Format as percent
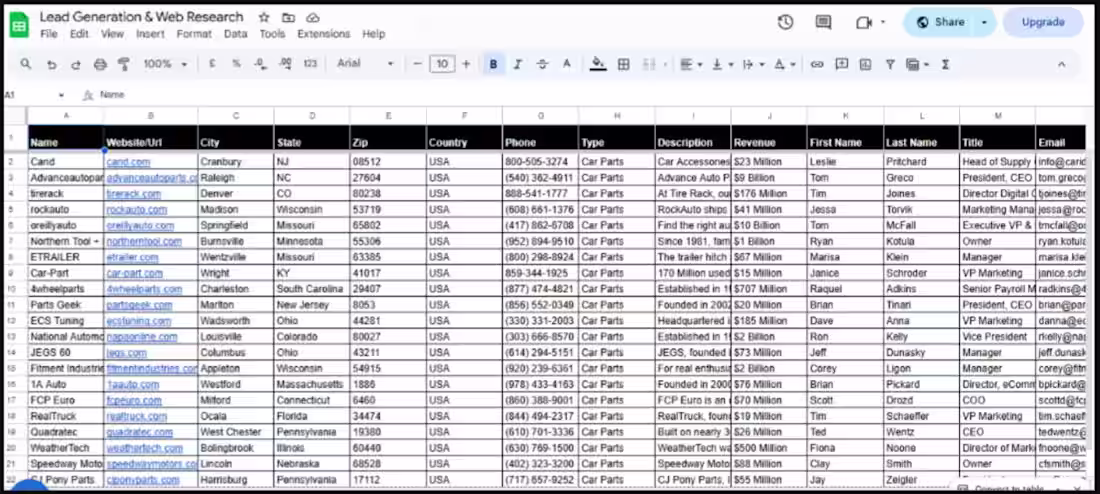 pos(236,64)
